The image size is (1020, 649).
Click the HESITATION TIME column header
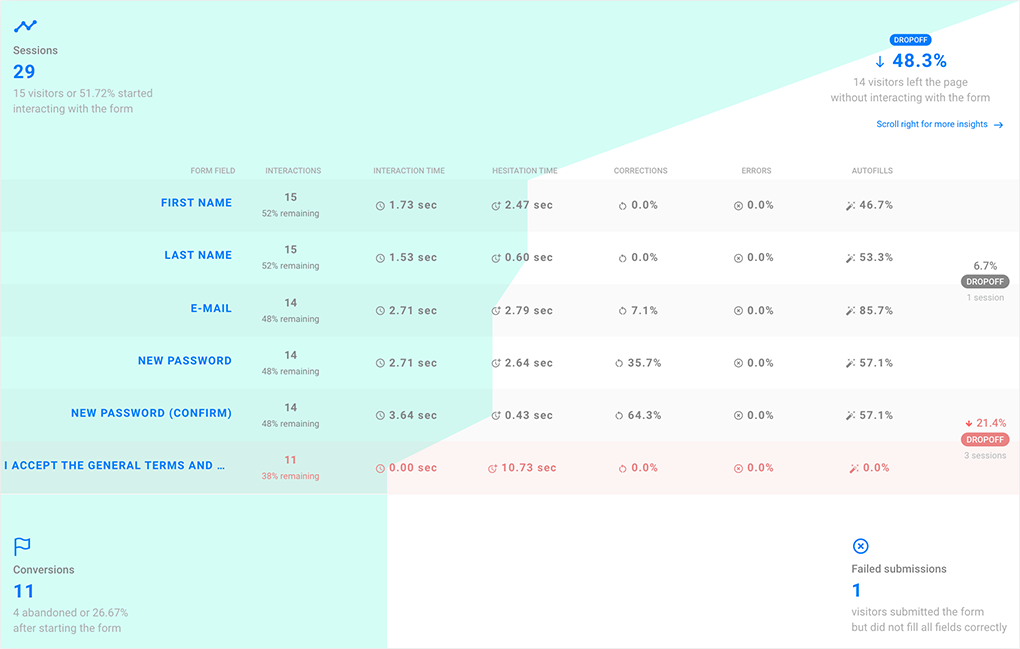(524, 171)
